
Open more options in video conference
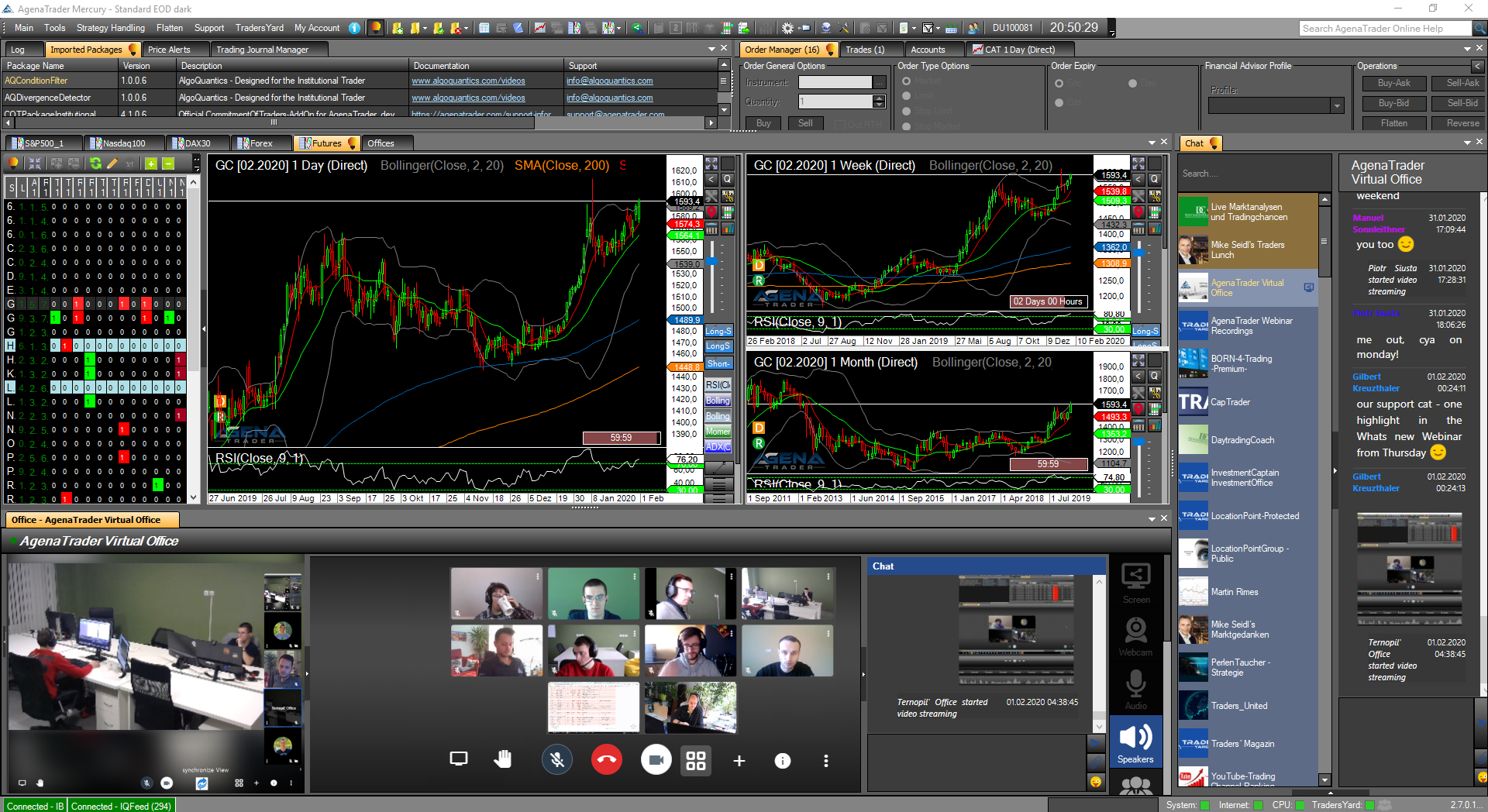coord(826,761)
